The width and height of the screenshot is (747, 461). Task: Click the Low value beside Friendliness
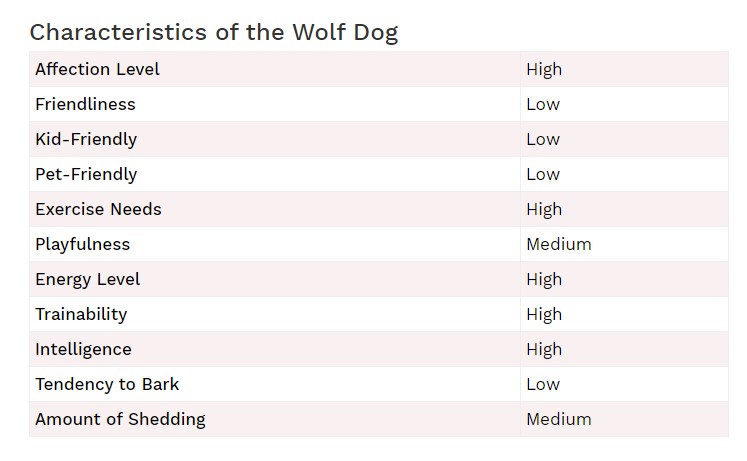(x=543, y=104)
